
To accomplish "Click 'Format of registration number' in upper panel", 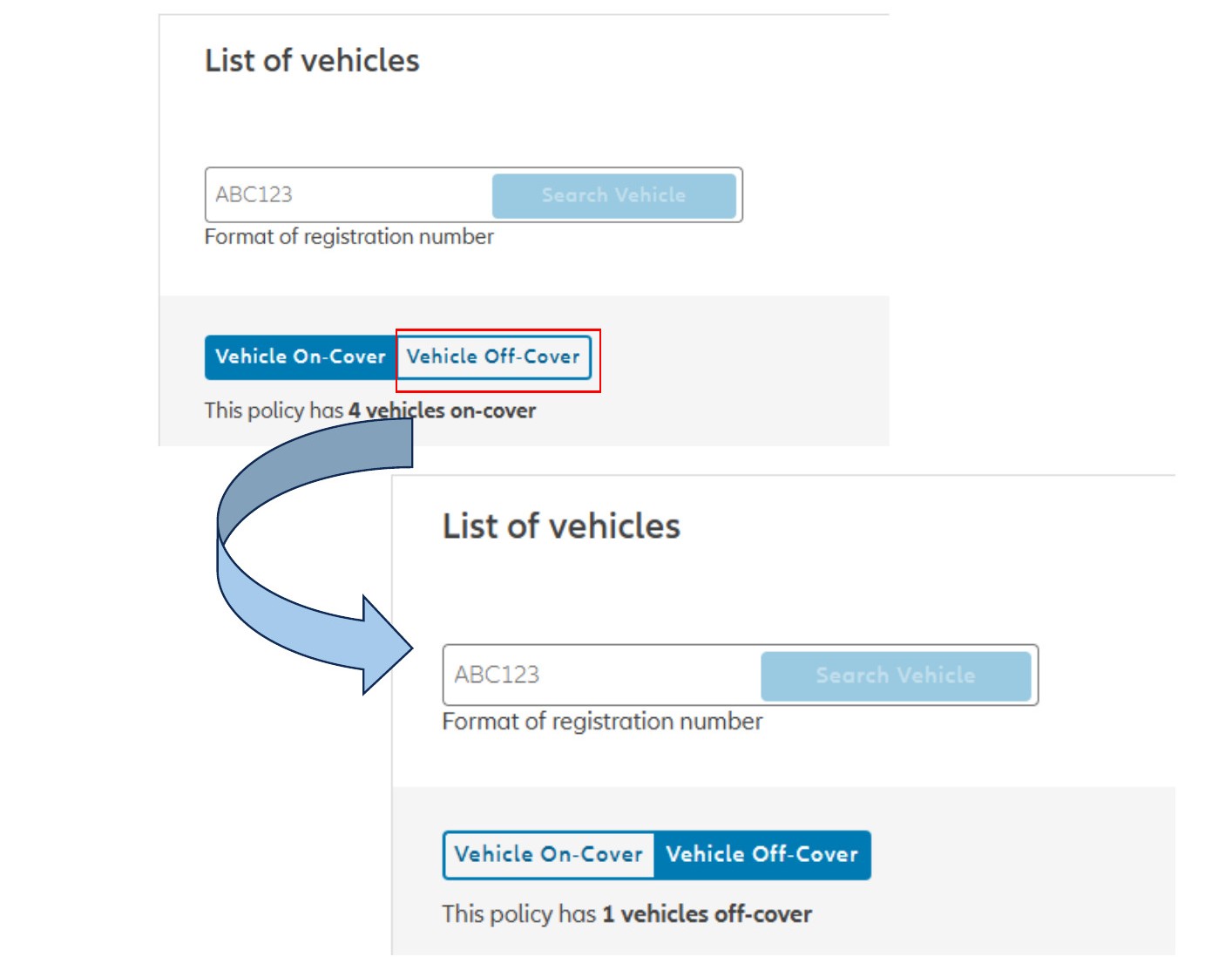I will 349,237.
